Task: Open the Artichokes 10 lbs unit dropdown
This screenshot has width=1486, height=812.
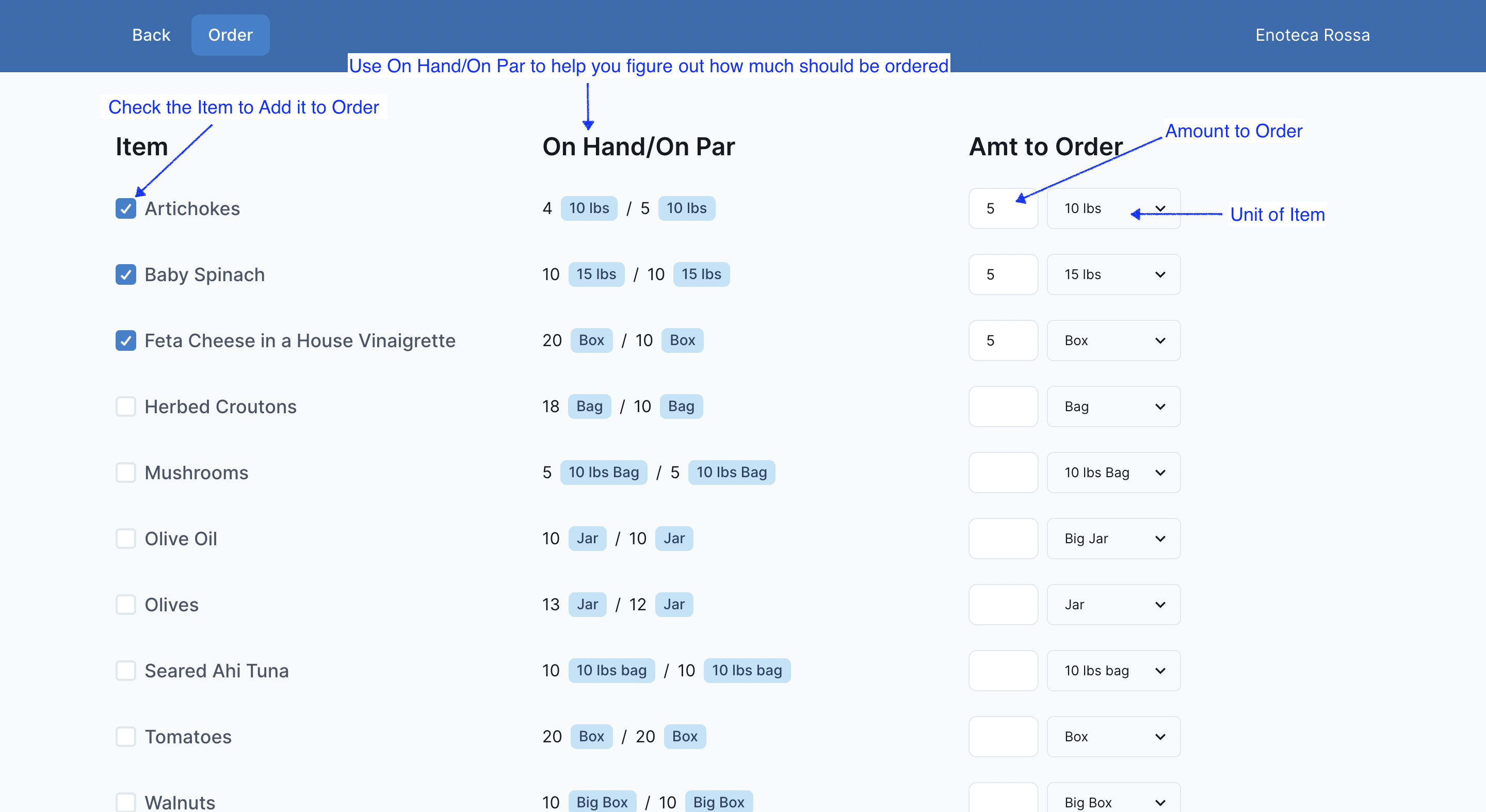Action: (1113, 208)
